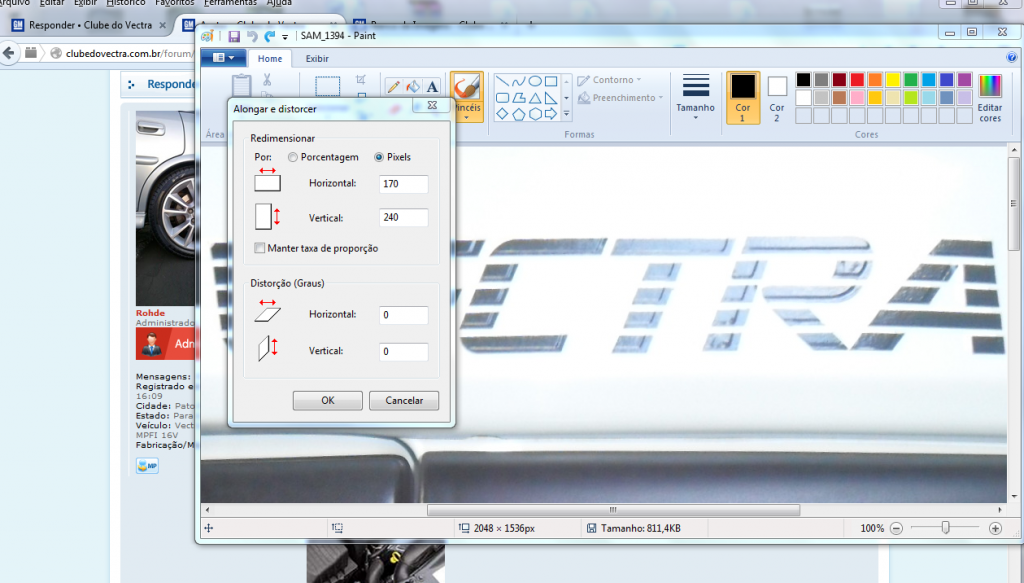This screenshot has height=583, width=1024.
Task: Open the Tamanho line size dropdown
Action: [695, 97]
